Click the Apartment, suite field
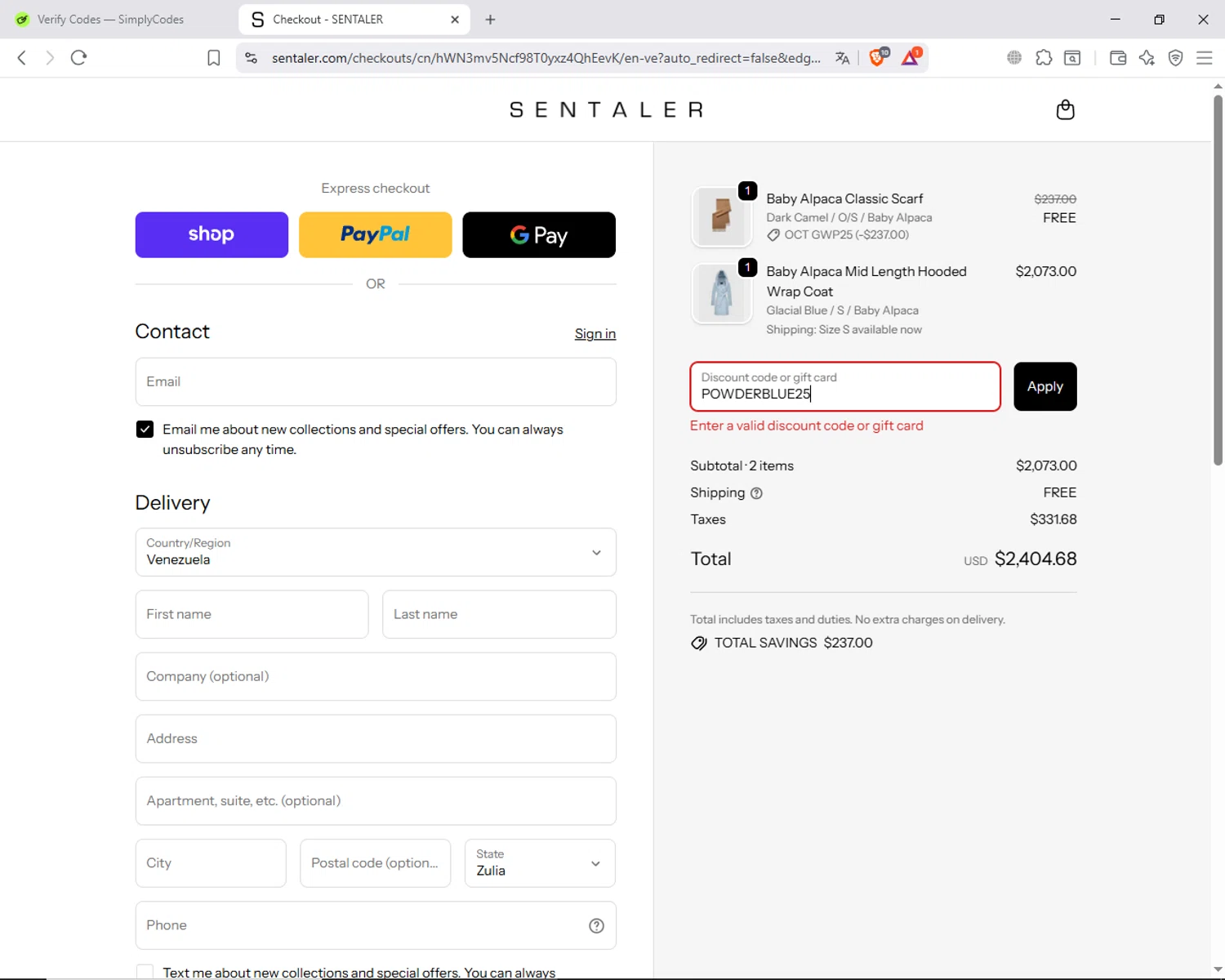Viewport: 1225px width, 980px height. tap(376, 801)
